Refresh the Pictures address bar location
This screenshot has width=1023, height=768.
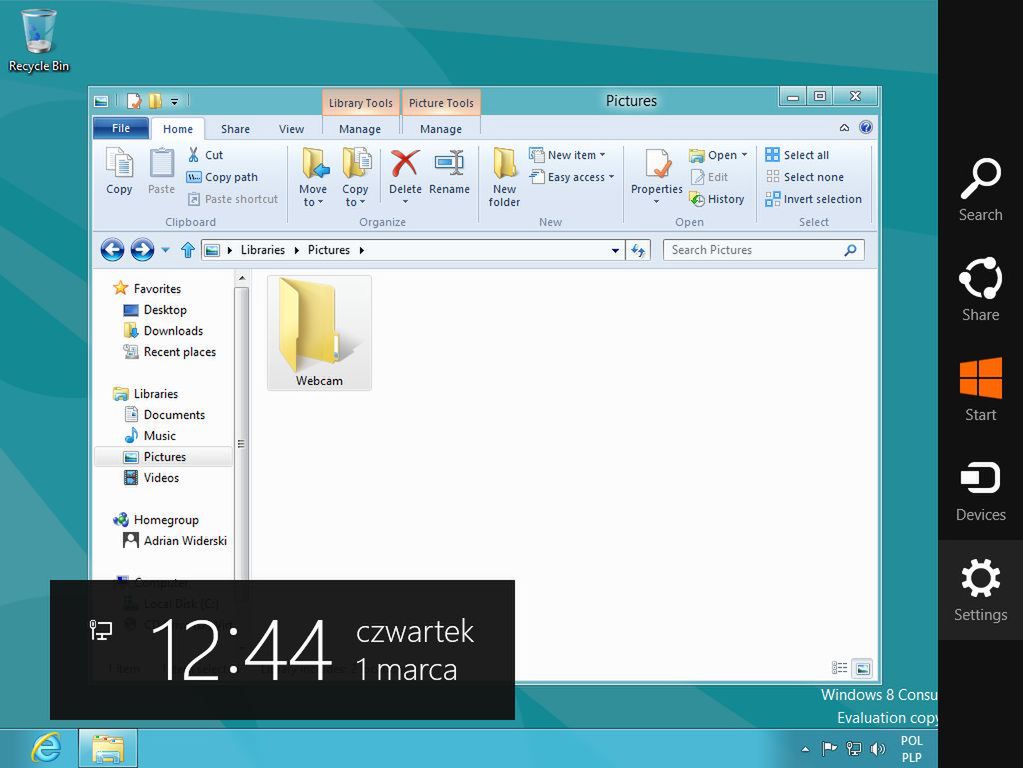pos(638,250)
